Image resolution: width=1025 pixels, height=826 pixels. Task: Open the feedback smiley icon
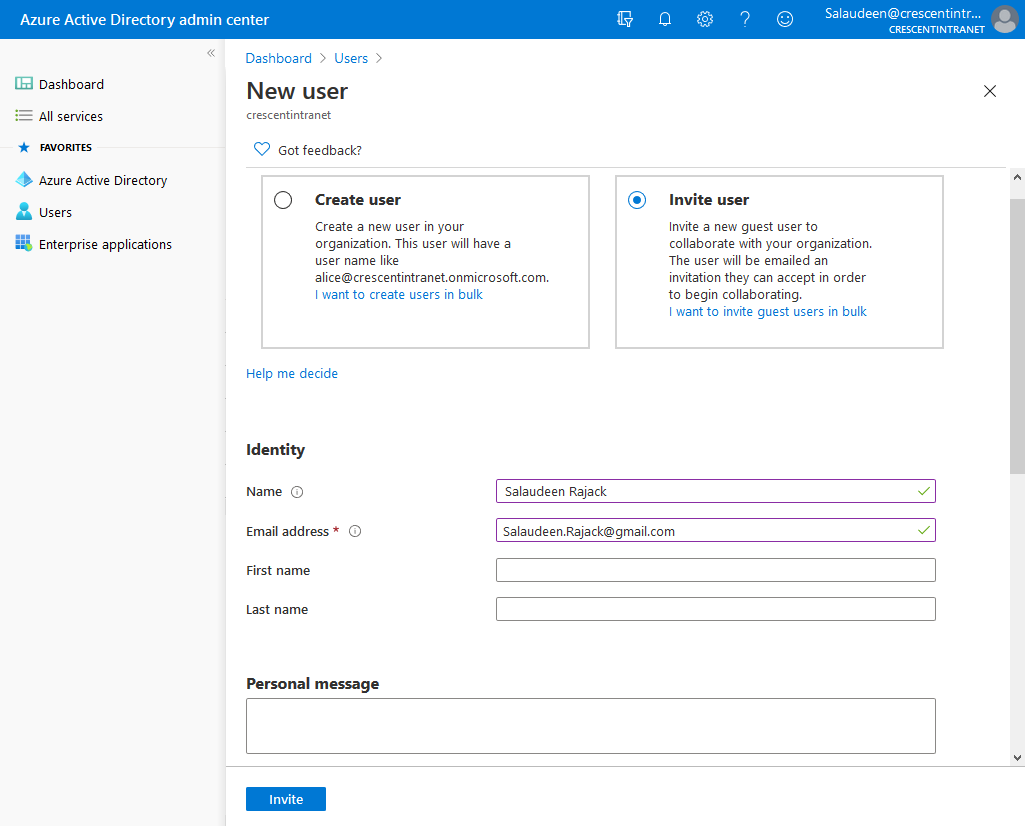785,19
